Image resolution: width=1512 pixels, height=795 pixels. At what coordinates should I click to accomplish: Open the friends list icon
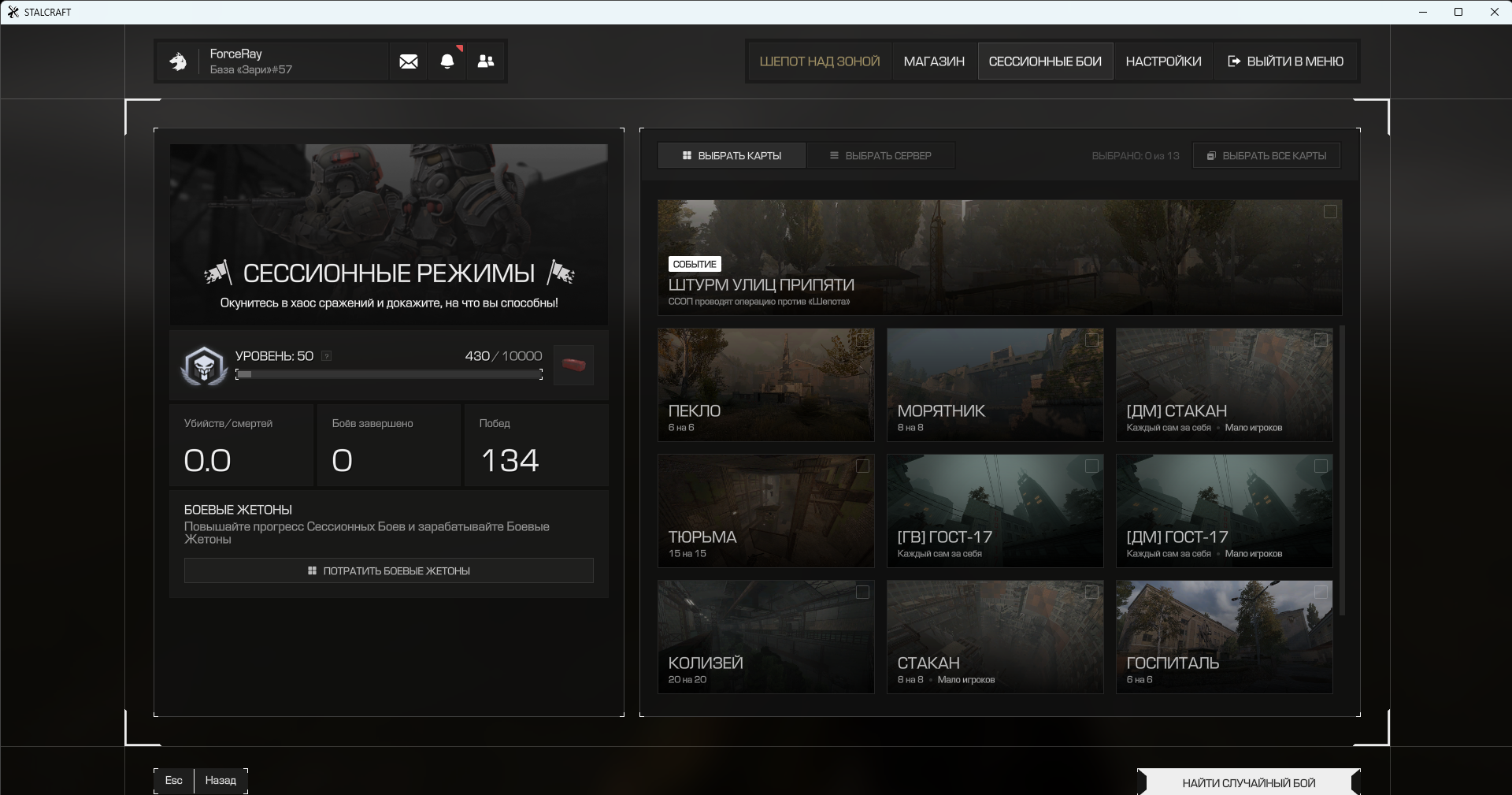(x=486, y=61)
